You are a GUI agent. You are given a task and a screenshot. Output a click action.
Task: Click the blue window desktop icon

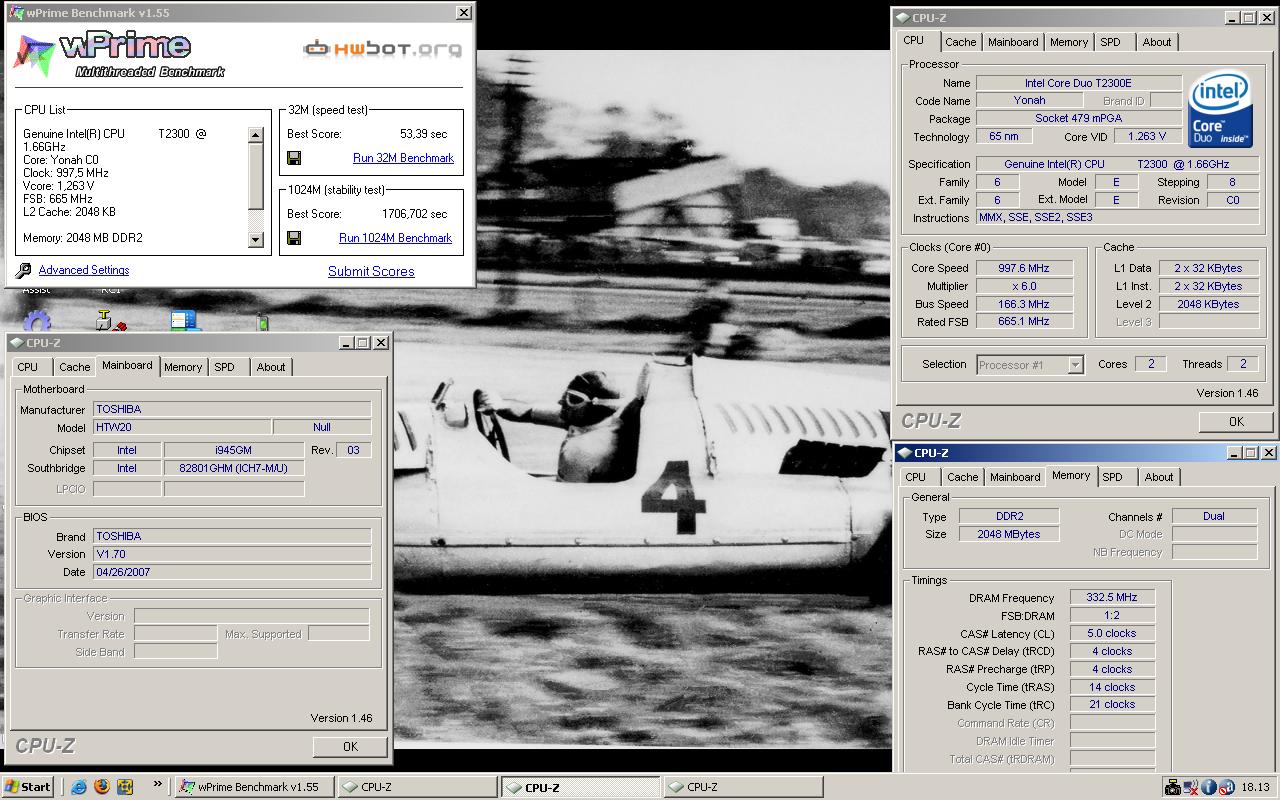click(185, 320)
